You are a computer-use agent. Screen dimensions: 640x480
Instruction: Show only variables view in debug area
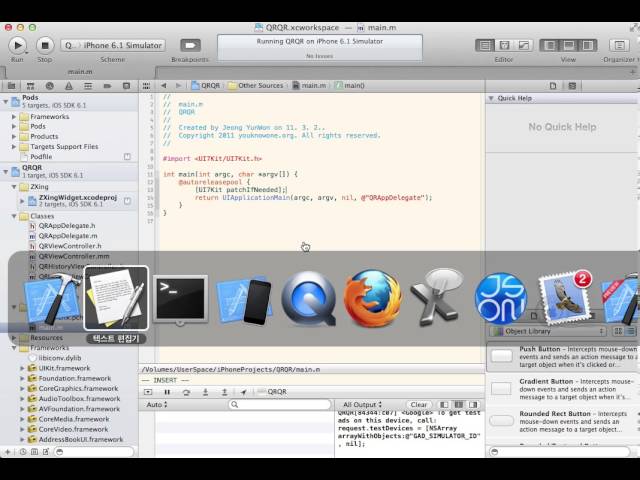444,405
